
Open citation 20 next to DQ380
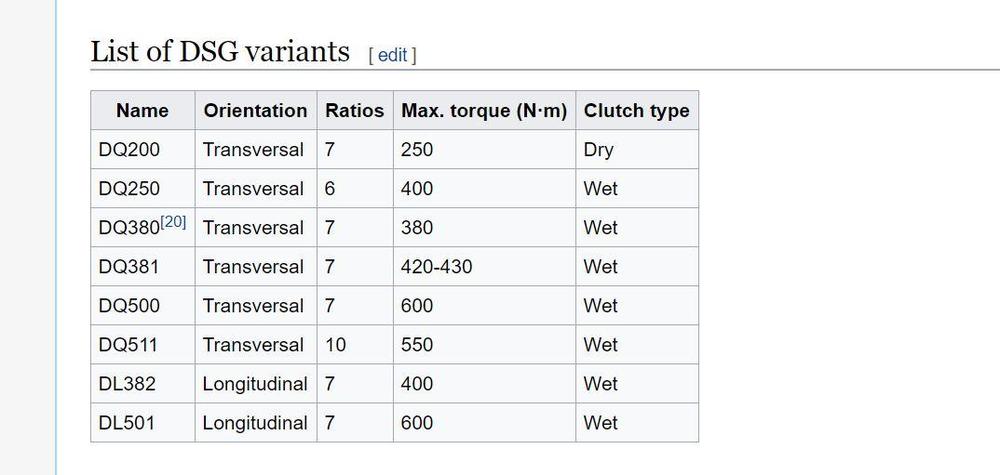tap(173, 222)
